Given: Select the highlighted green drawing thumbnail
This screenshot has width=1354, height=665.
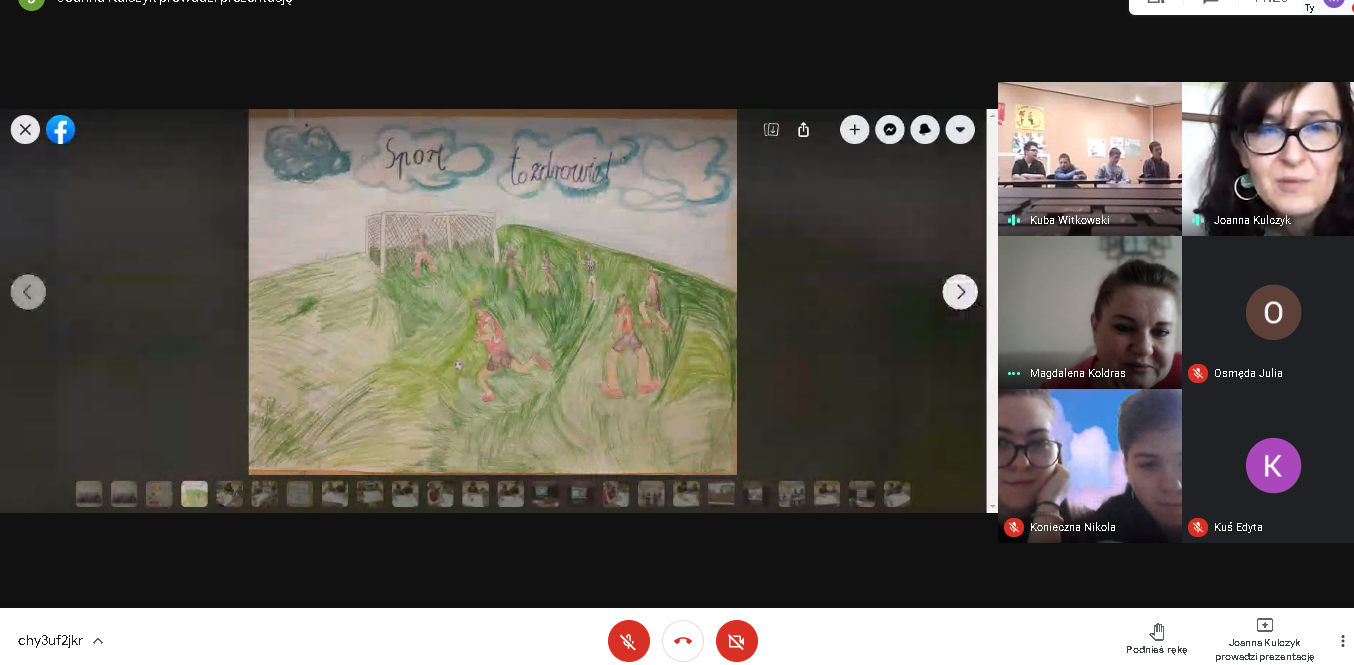Looking at the screenshot, I should [x=194, y=494].
